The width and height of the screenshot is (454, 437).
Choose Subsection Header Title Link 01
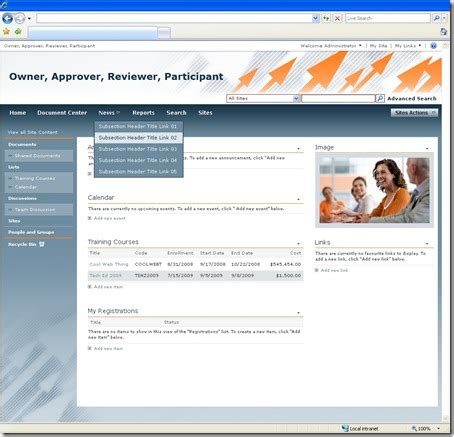[x=138, y=126]
